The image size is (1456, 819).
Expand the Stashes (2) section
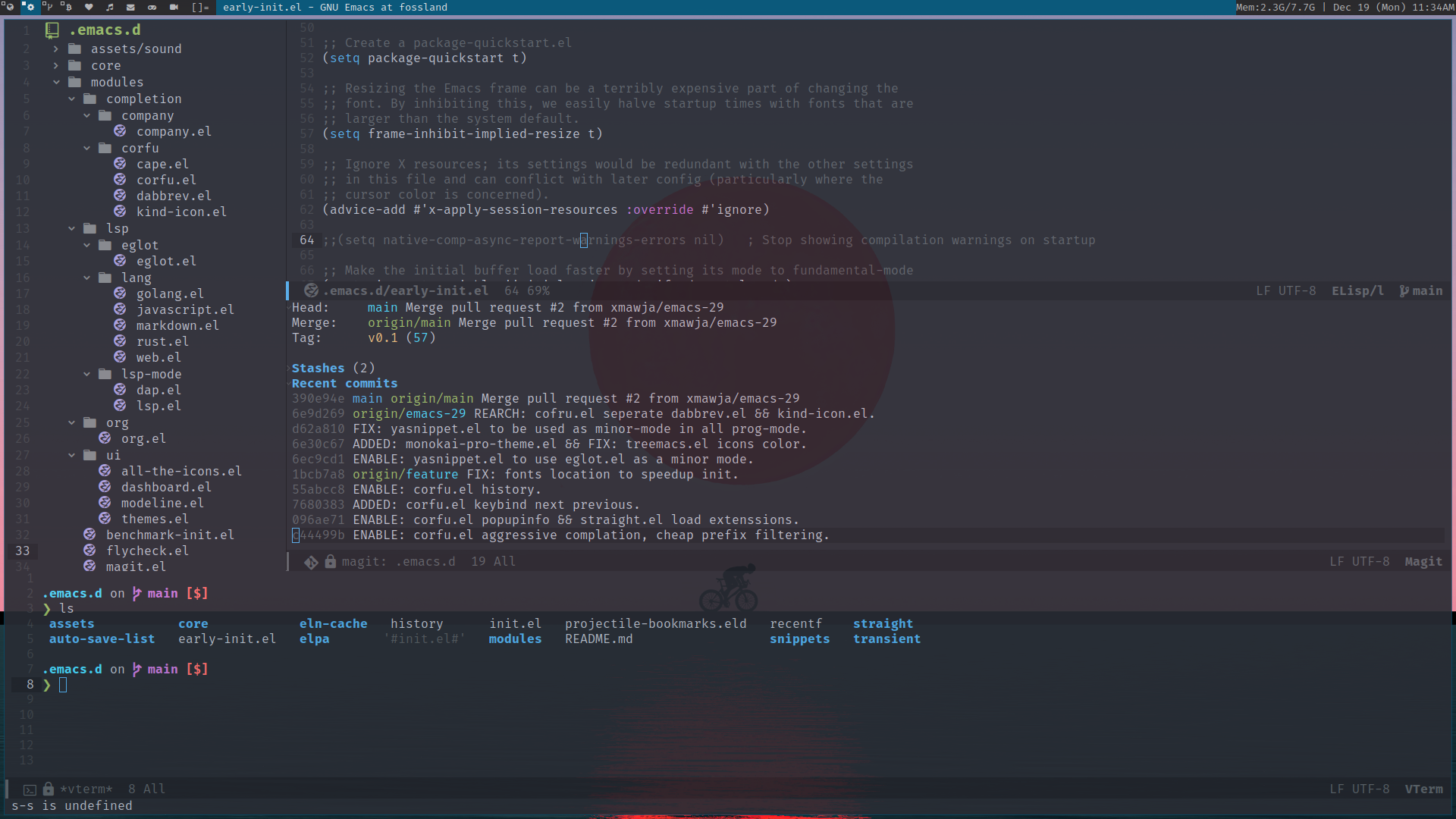click(333, 368)
